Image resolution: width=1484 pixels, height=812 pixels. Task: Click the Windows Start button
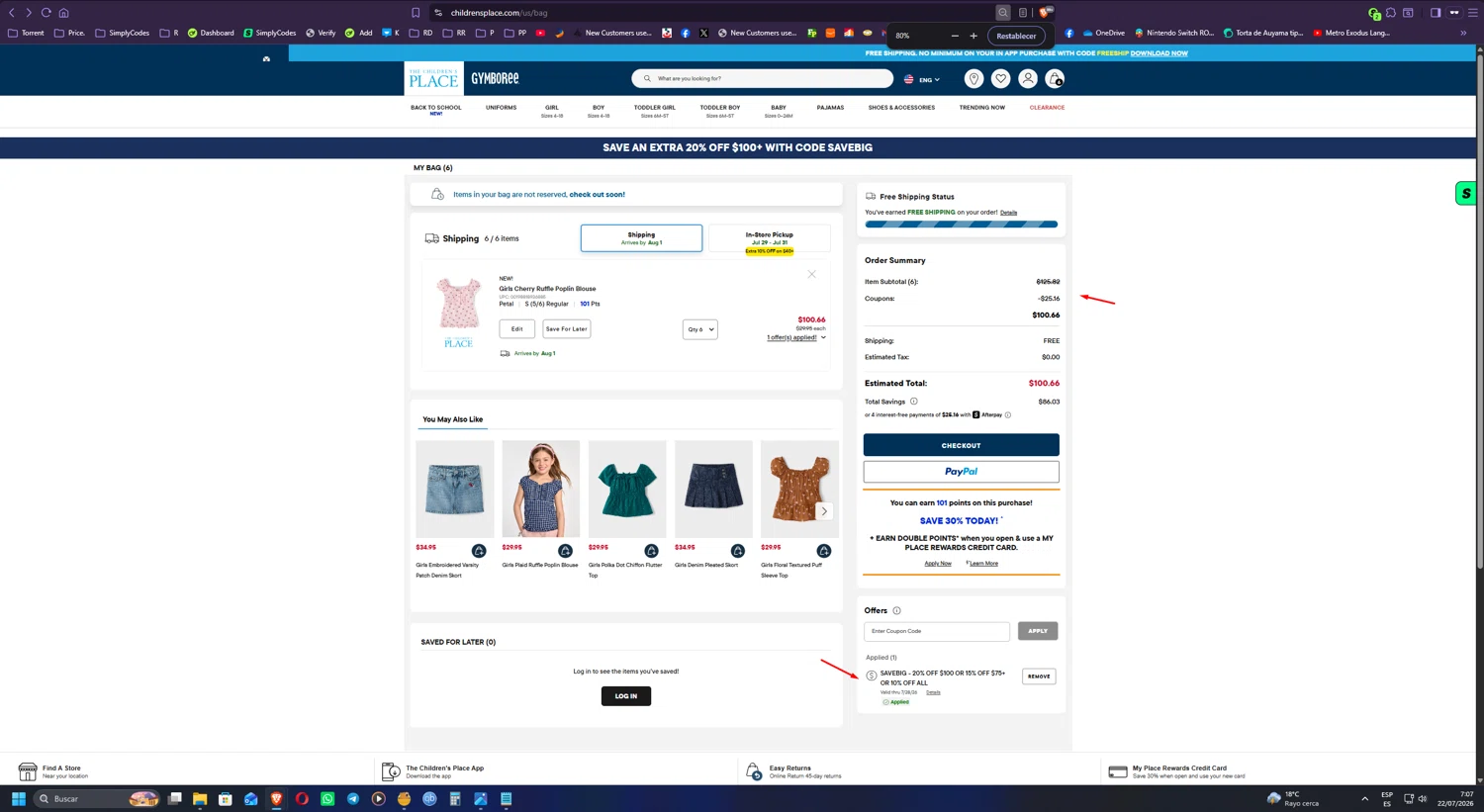point(18,798)
